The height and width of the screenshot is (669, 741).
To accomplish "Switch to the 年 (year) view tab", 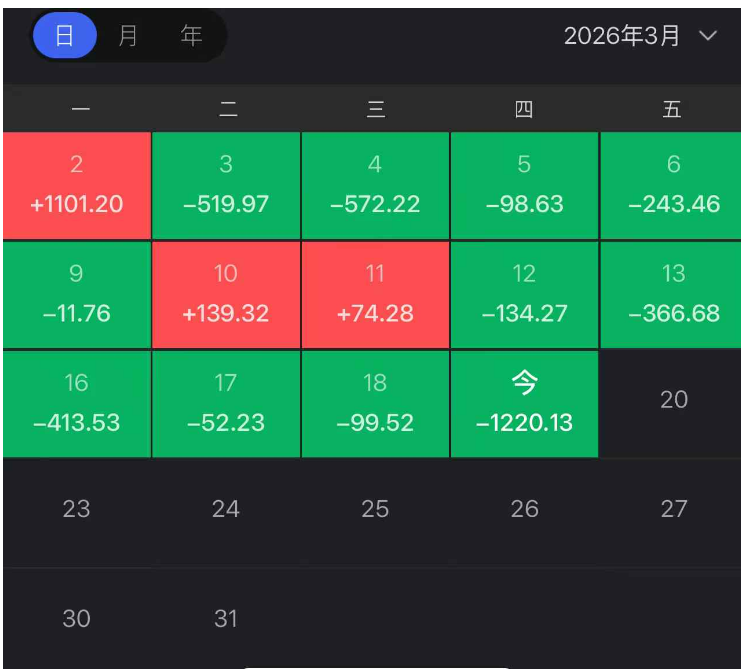I will tap(191, 35).
